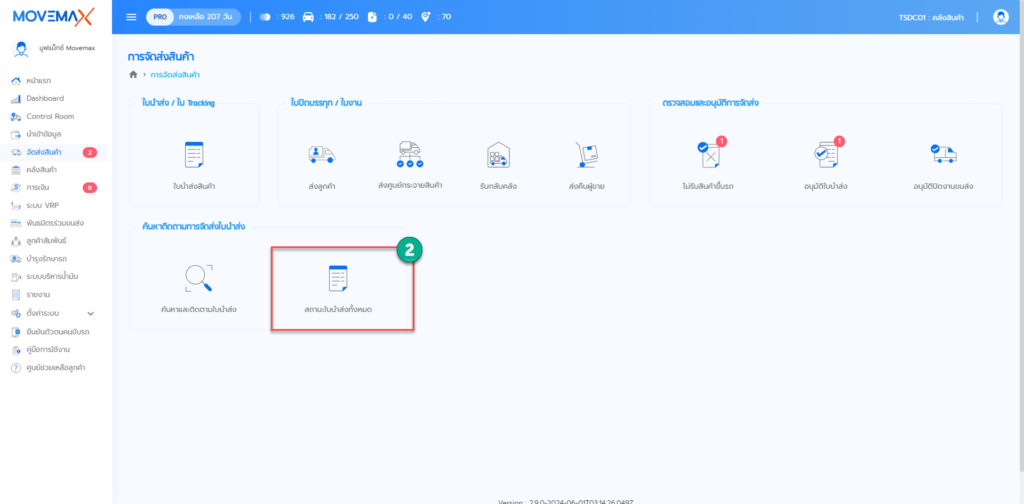The image size is (1024, 504).
Task: Open ไม่รับสินค้าขึ้นรถ rejected document icon
Action: (x=708, y=155)
